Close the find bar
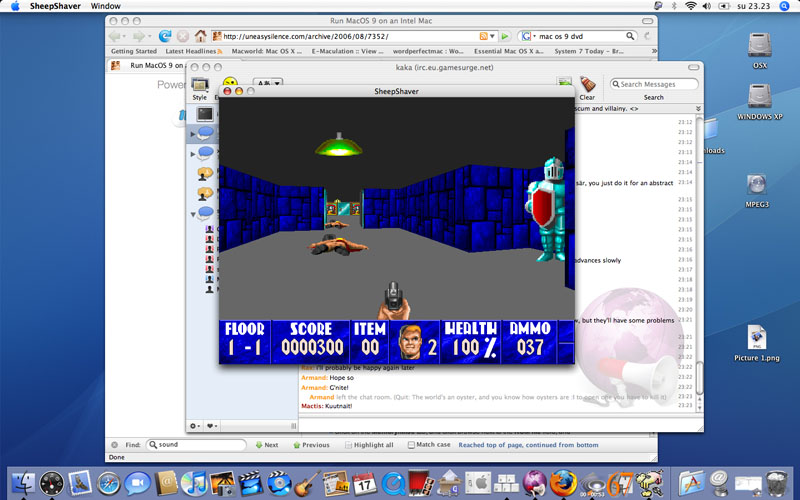 [115, 445]
